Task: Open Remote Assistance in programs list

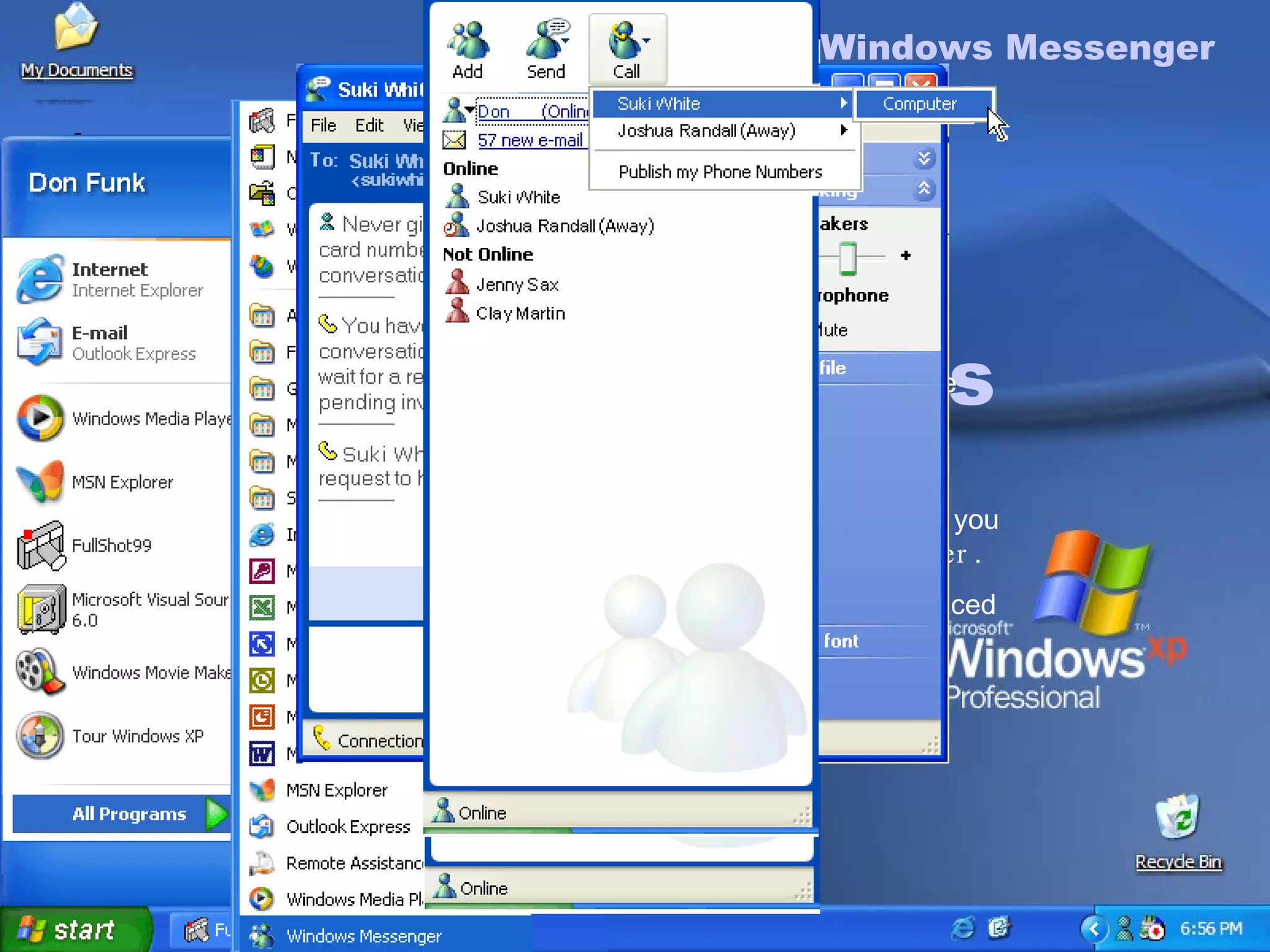Action: [335, 863]
